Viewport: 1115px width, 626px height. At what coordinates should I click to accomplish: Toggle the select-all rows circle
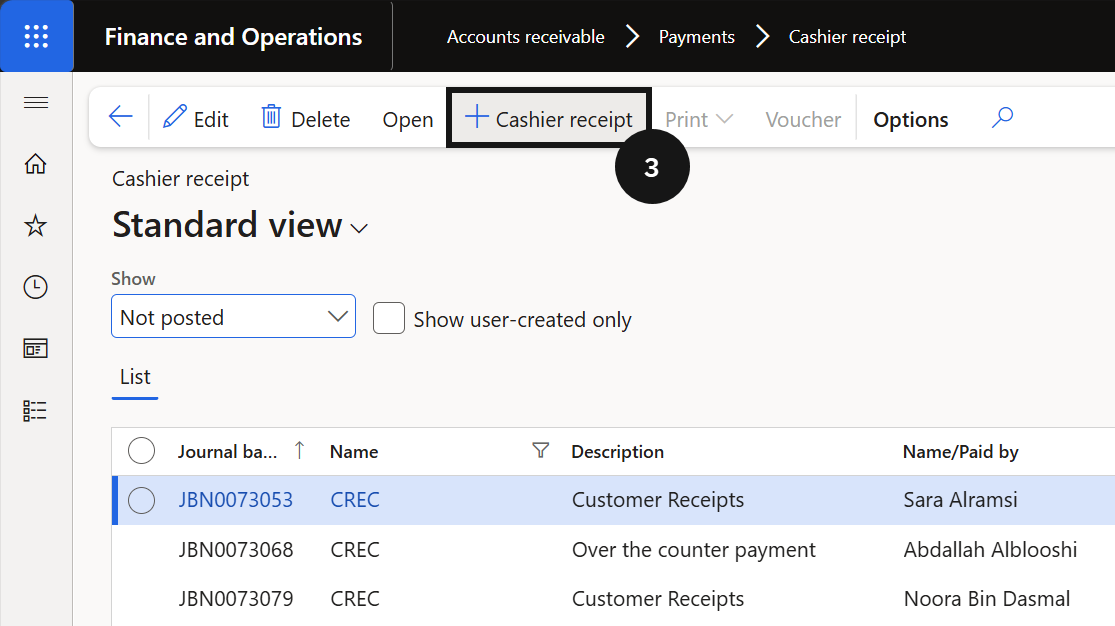point(142,451)
